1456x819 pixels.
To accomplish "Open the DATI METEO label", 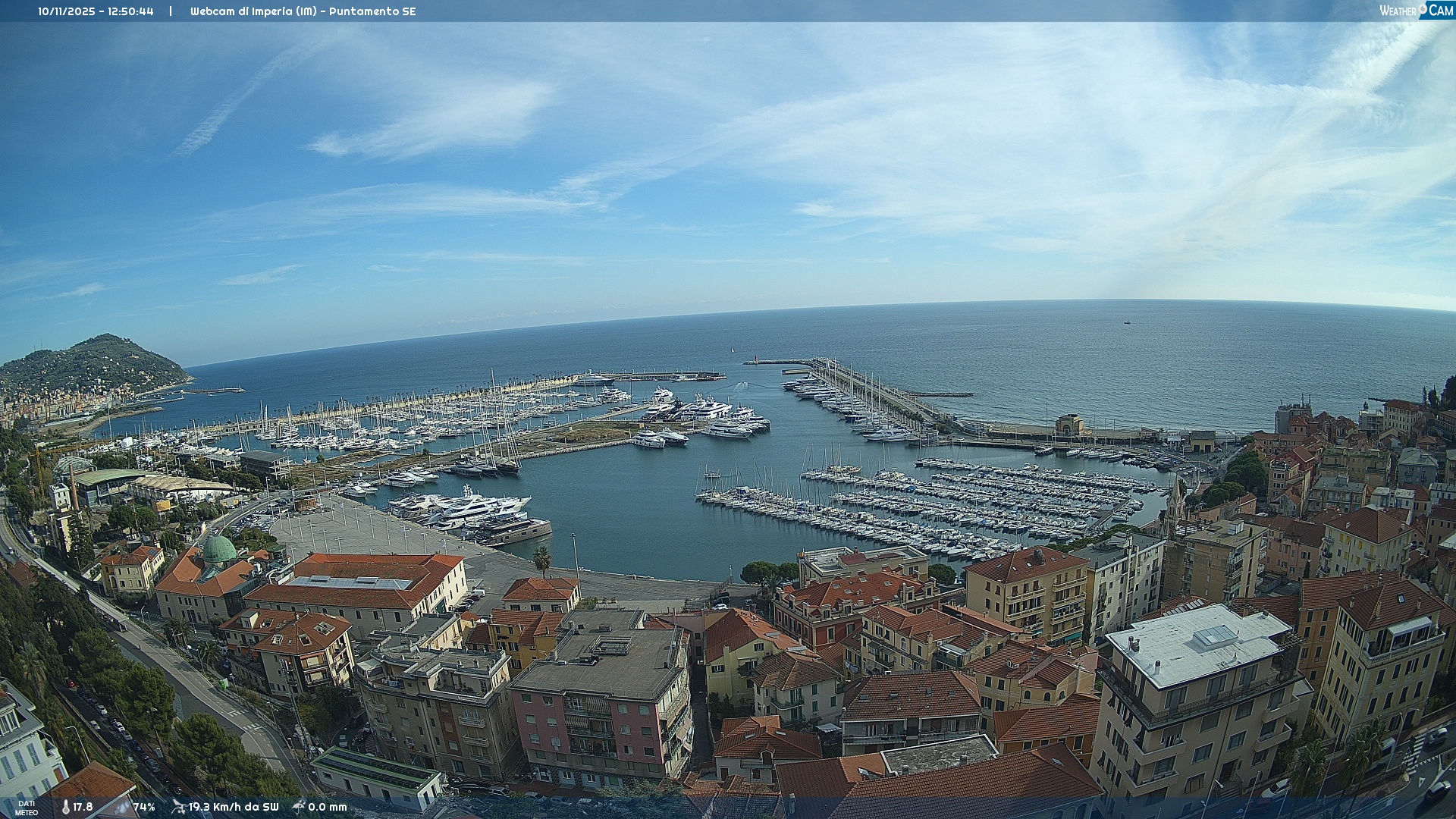I will click(x=27, y=808).
